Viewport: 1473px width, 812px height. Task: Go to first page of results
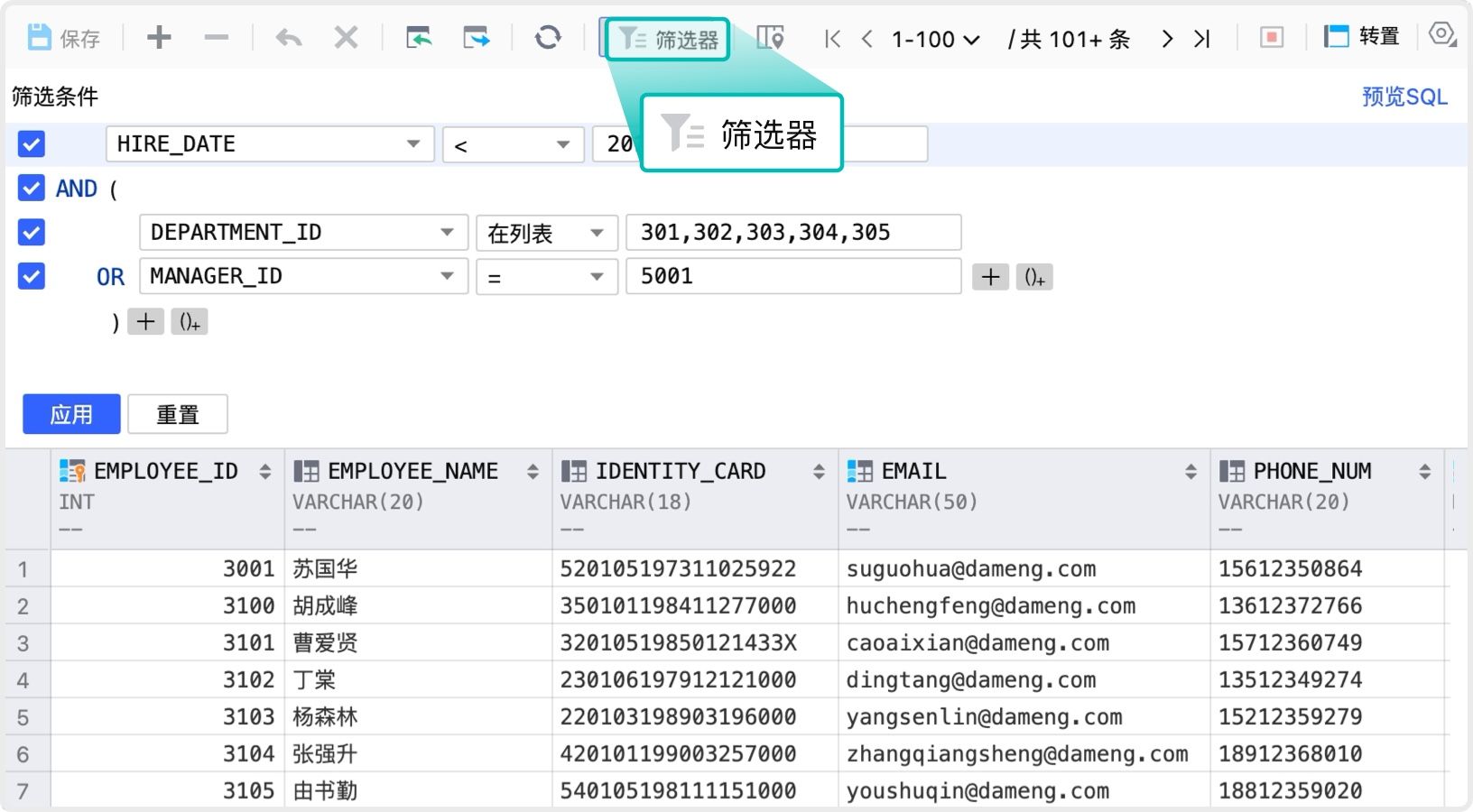pyautogui.click(x=832, y=39)
